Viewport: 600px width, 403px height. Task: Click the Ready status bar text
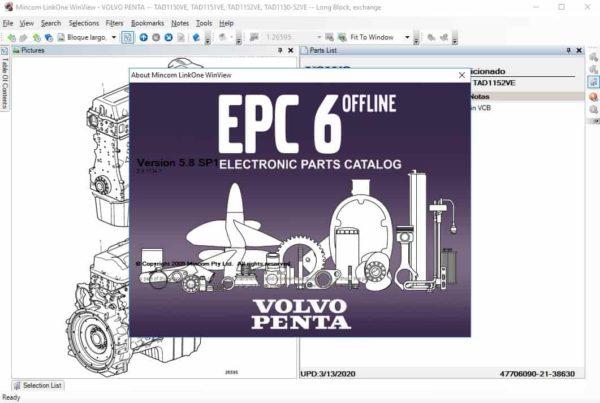[11, 398]
